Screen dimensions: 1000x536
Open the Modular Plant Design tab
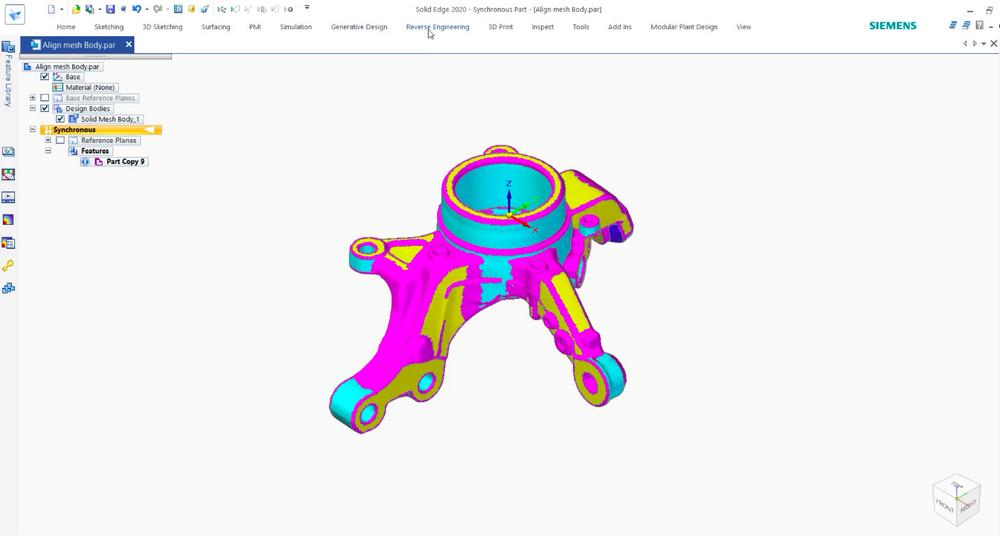[684, 27]
